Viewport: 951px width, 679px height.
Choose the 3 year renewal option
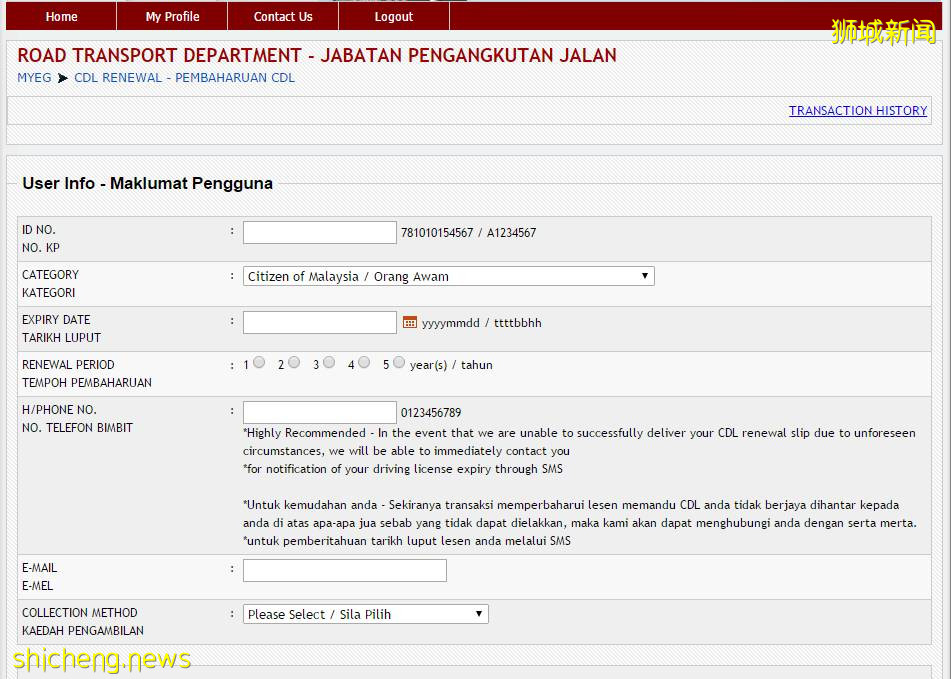(x=329, y=363)
